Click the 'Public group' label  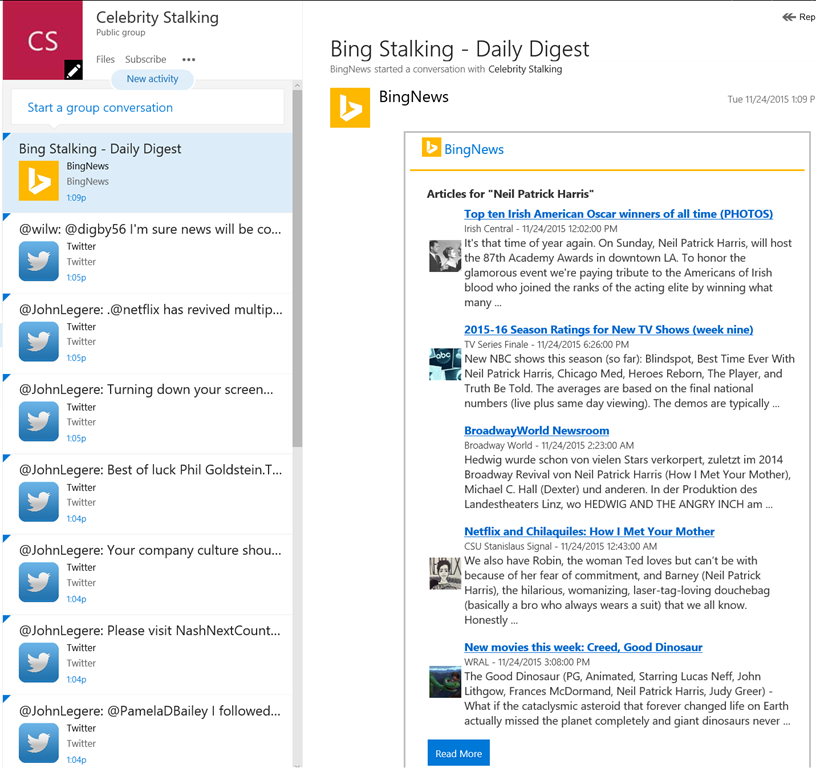pyautogui.click(x=121, y=32)
